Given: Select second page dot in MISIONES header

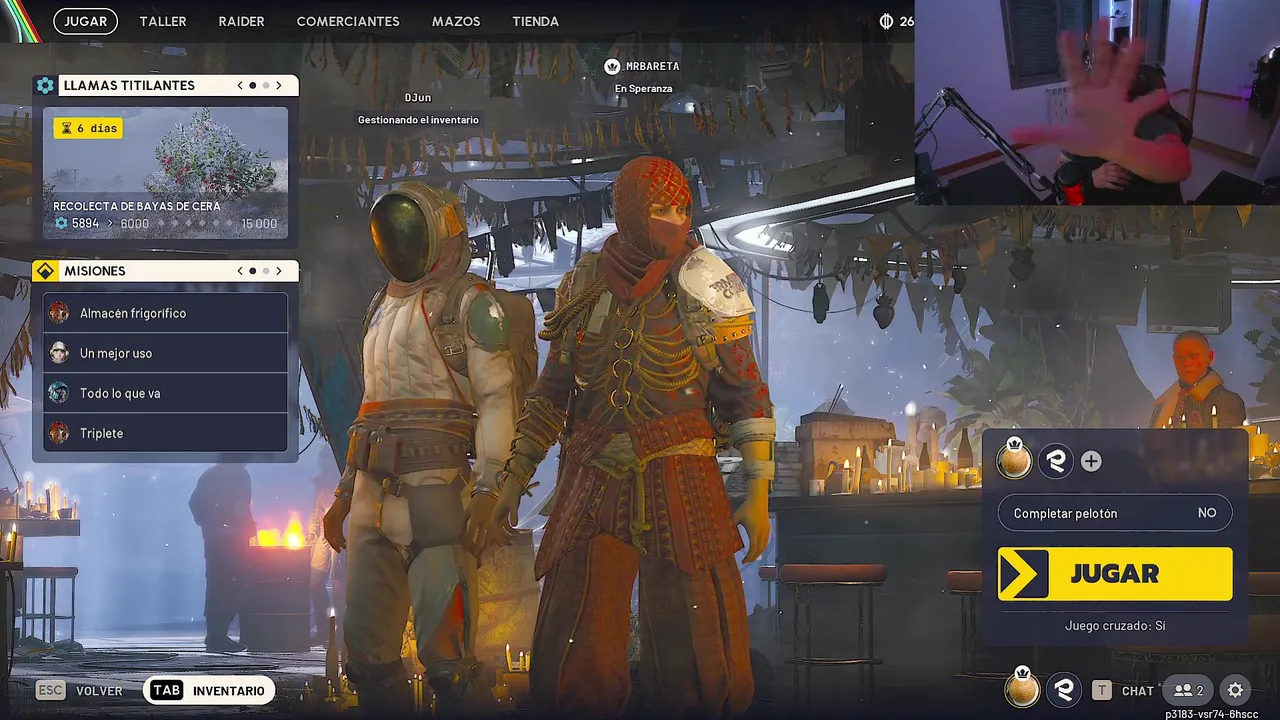Looking at the screenshot, I should click(265, 271).
